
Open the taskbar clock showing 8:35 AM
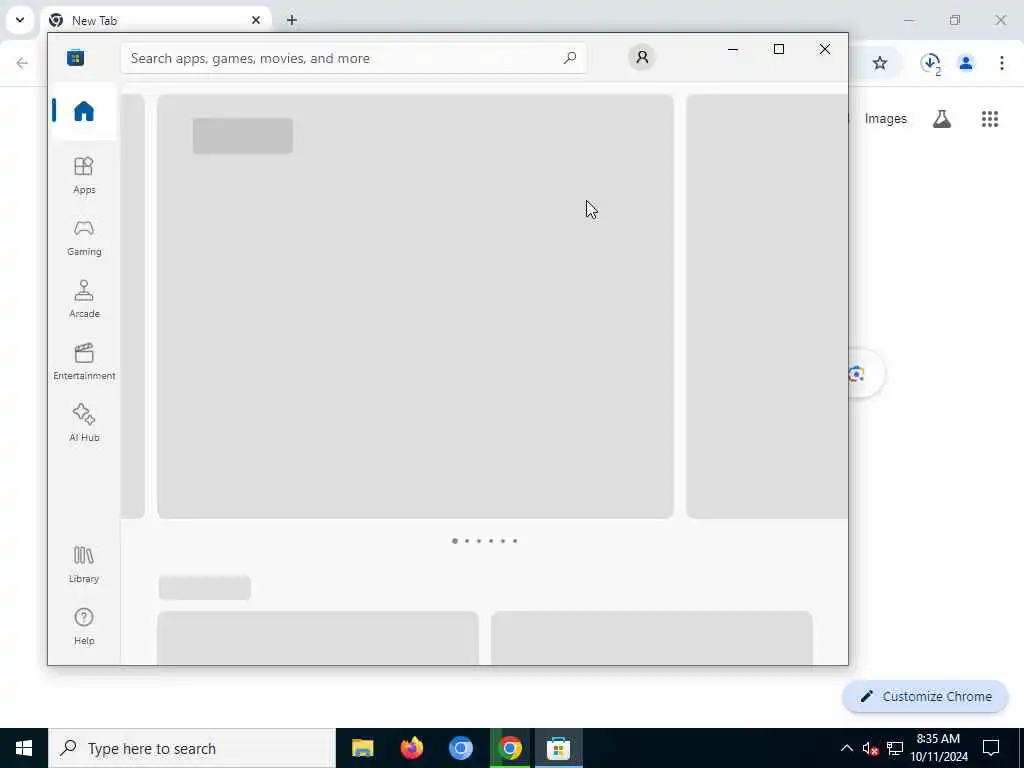pos(938,748)
